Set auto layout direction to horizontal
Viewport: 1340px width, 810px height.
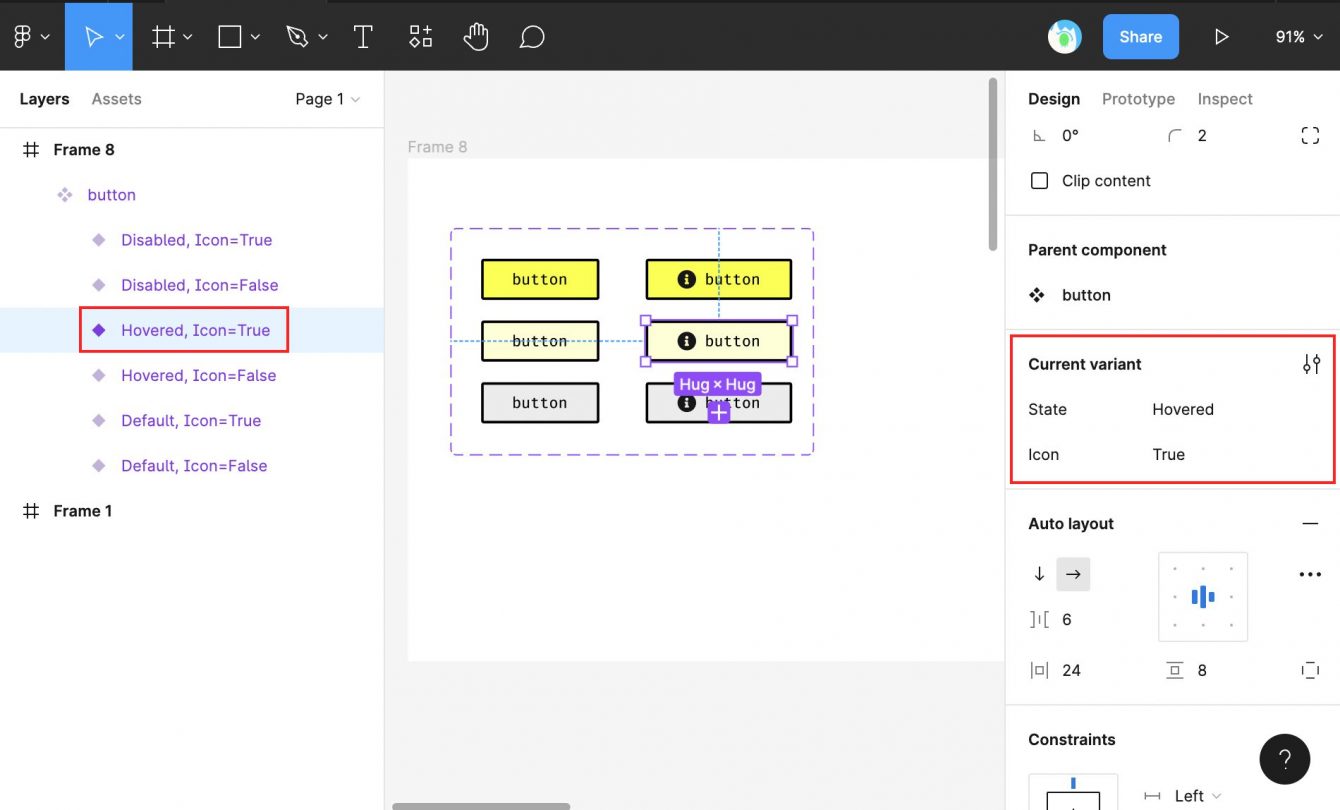pyautogui.click(x=1073, y=574)
